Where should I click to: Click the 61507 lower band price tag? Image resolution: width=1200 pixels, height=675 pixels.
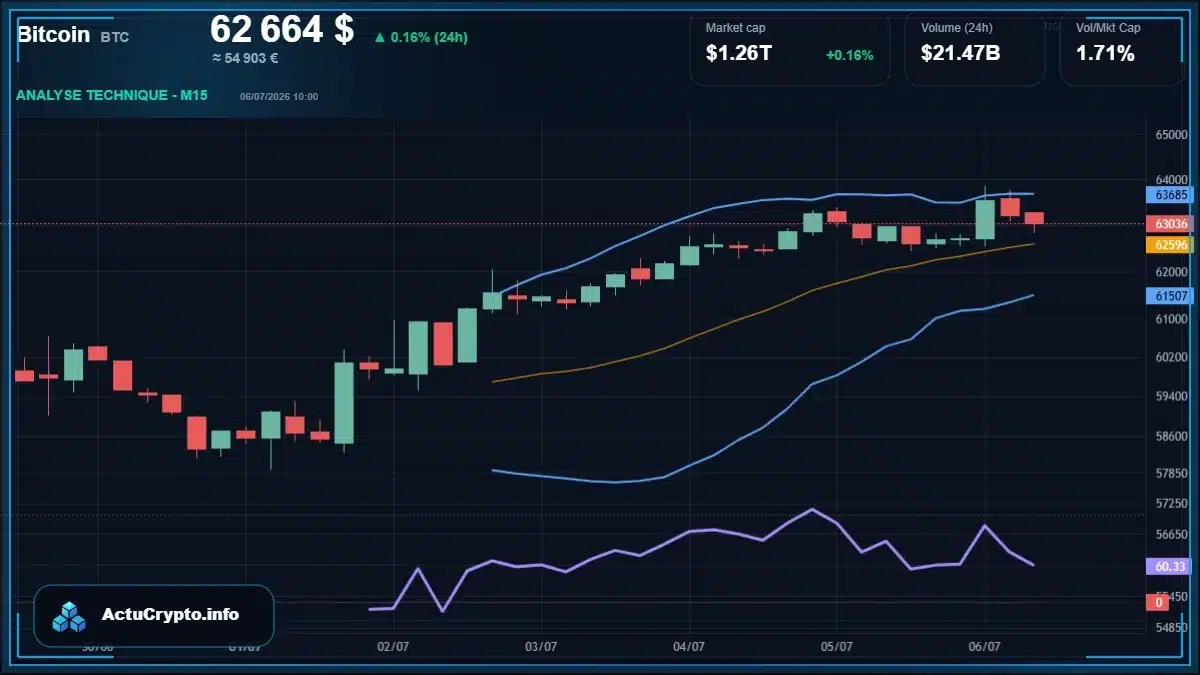(1171, 295)
